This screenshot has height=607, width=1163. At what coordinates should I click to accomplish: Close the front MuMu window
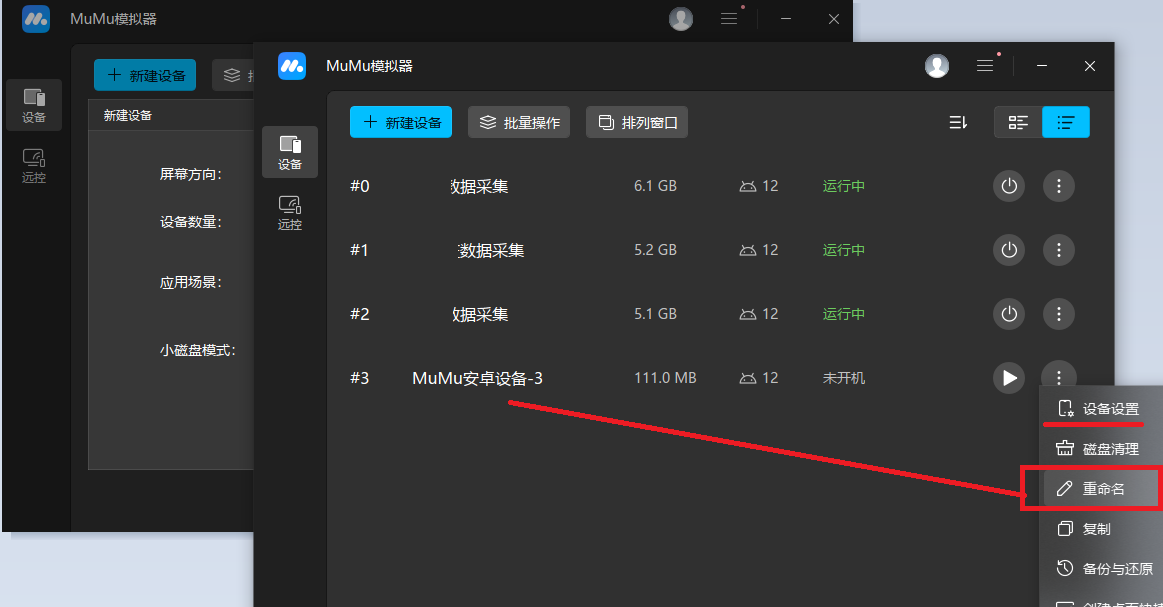1090,66
